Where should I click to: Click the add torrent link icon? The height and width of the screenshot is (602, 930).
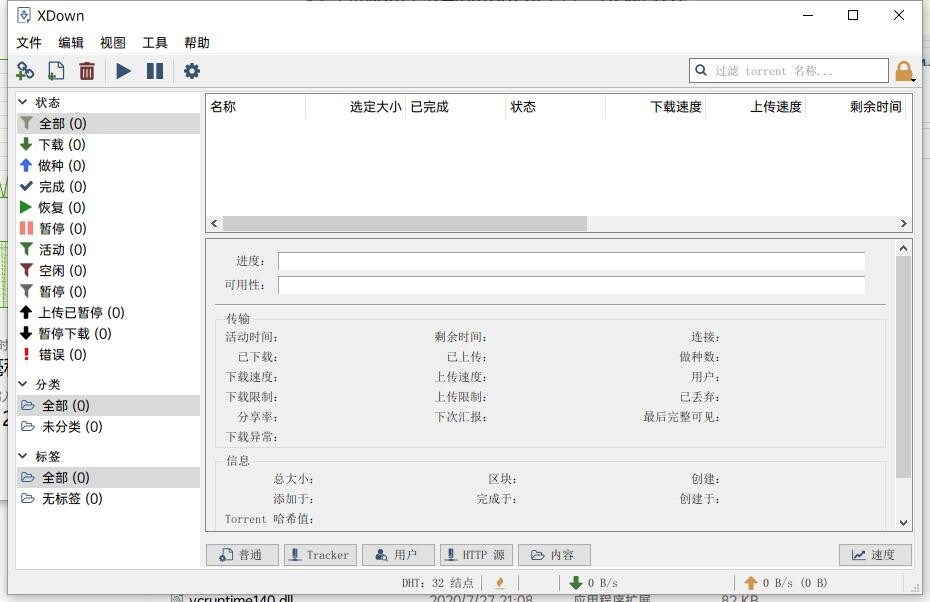tap(25, 71)
